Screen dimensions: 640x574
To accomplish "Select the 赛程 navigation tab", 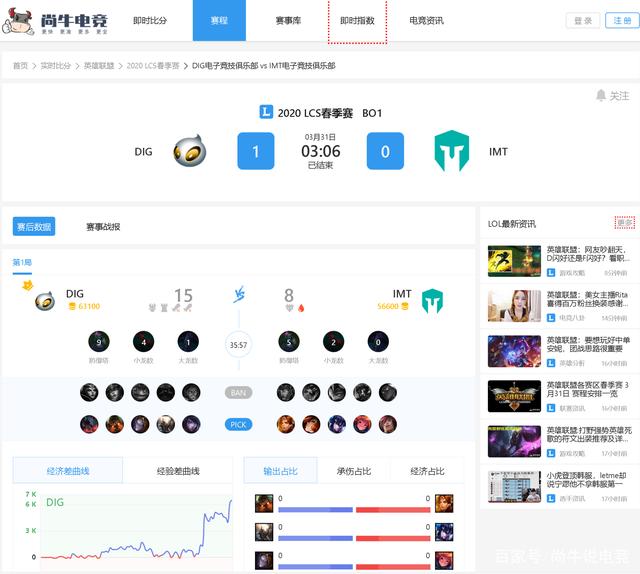I will (219, 20).
